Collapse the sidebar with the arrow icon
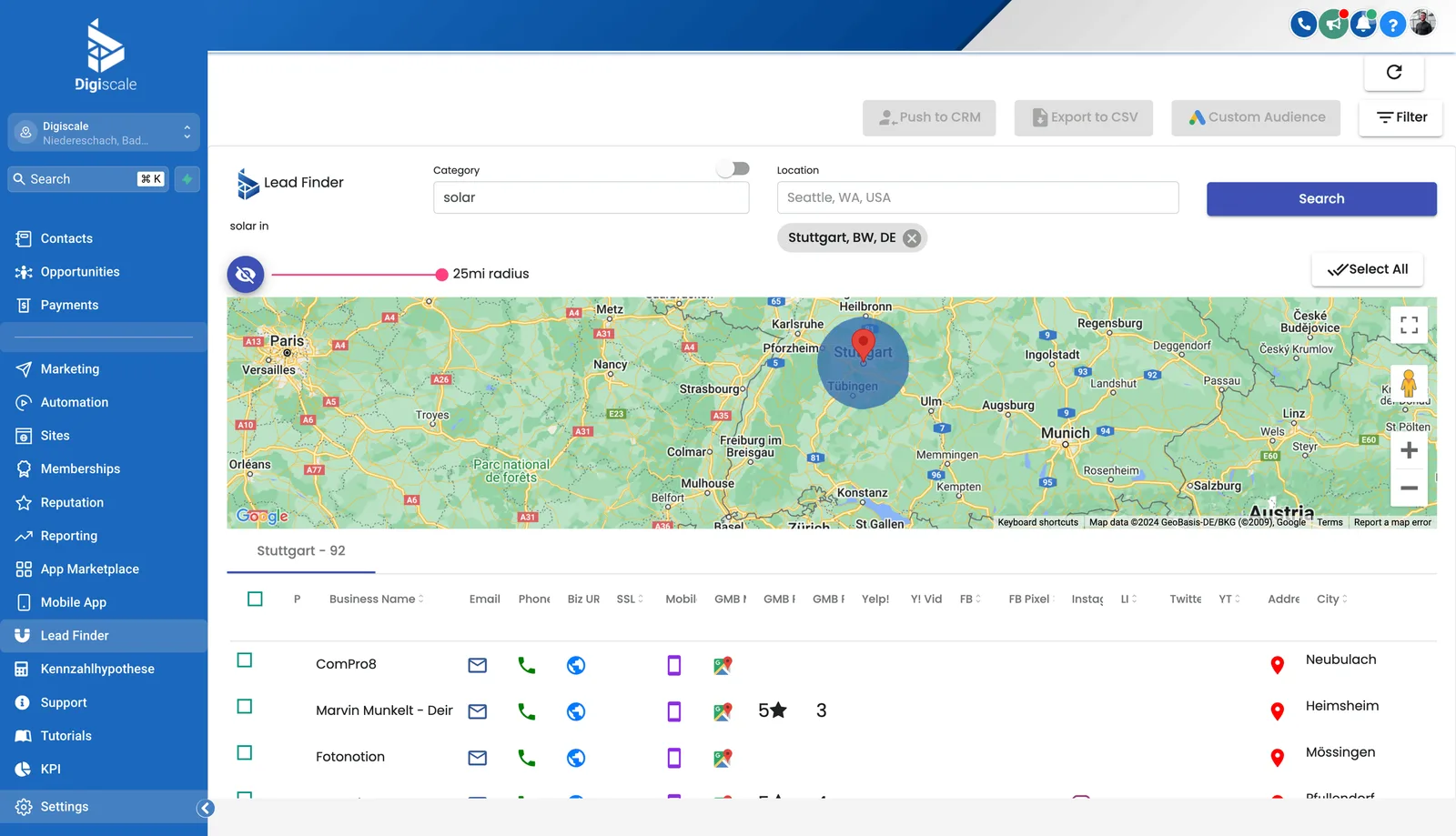 [206, 808]
